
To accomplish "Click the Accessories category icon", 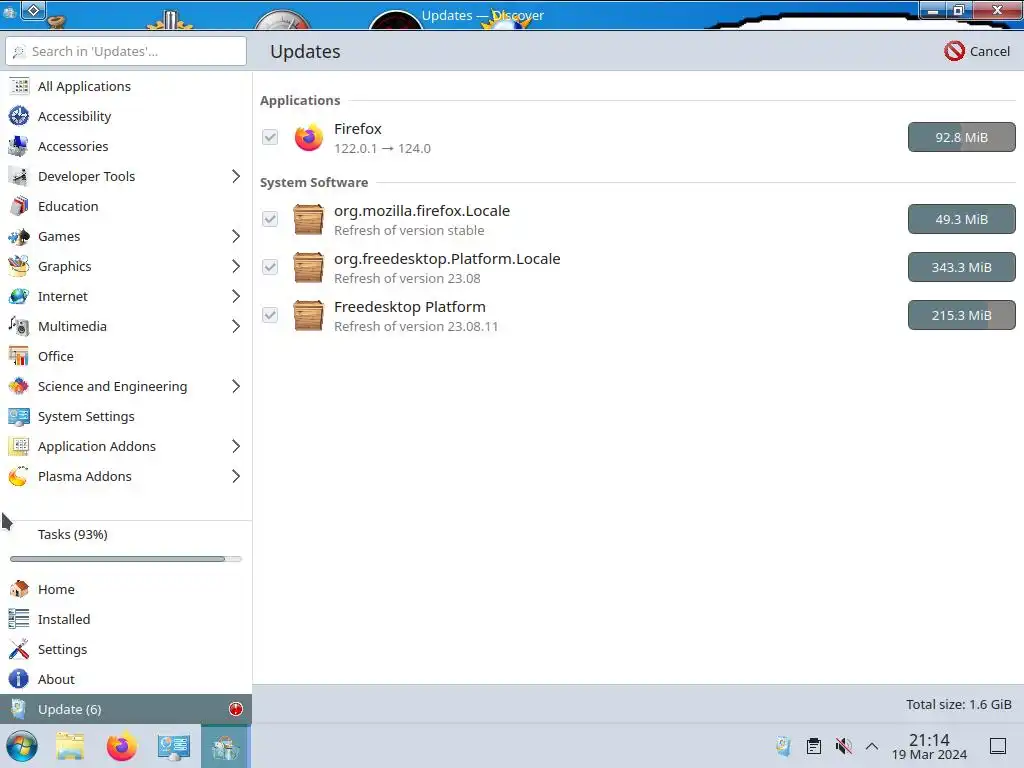I will 19,146.
